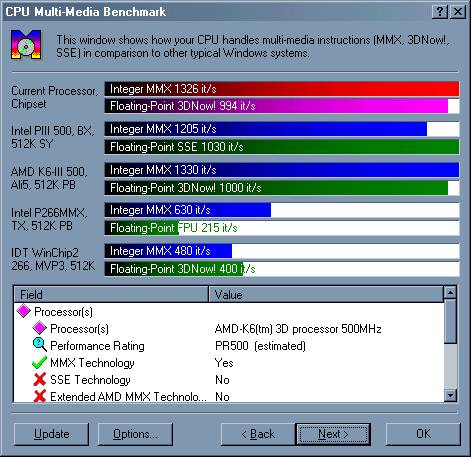Select the Performance Rating row label
Image resolution: width=471 pixels, height=457 pixels.
pyautogui.click(x=97, y=346)
